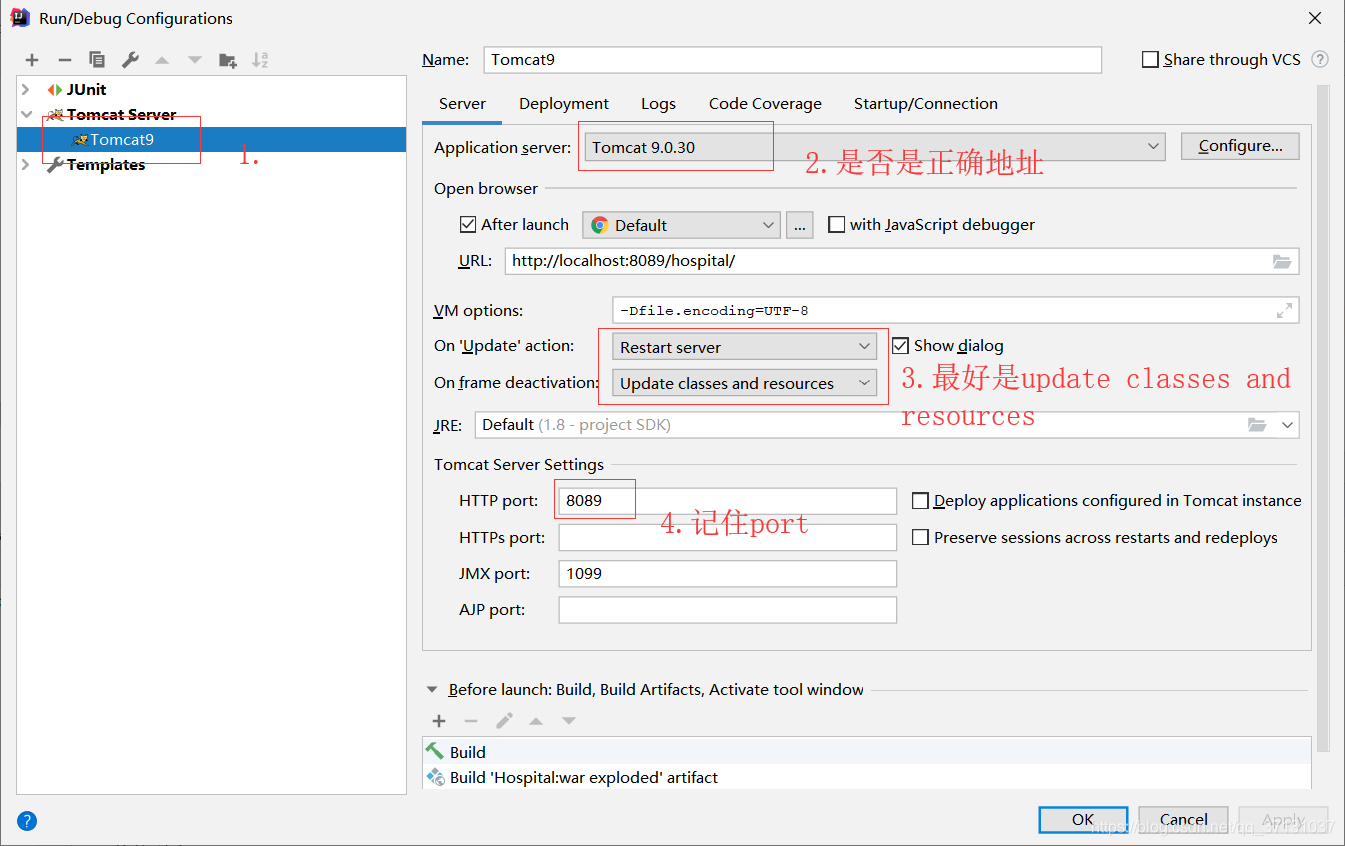Open defaults via wrench toolbar icon

(130, 60)
